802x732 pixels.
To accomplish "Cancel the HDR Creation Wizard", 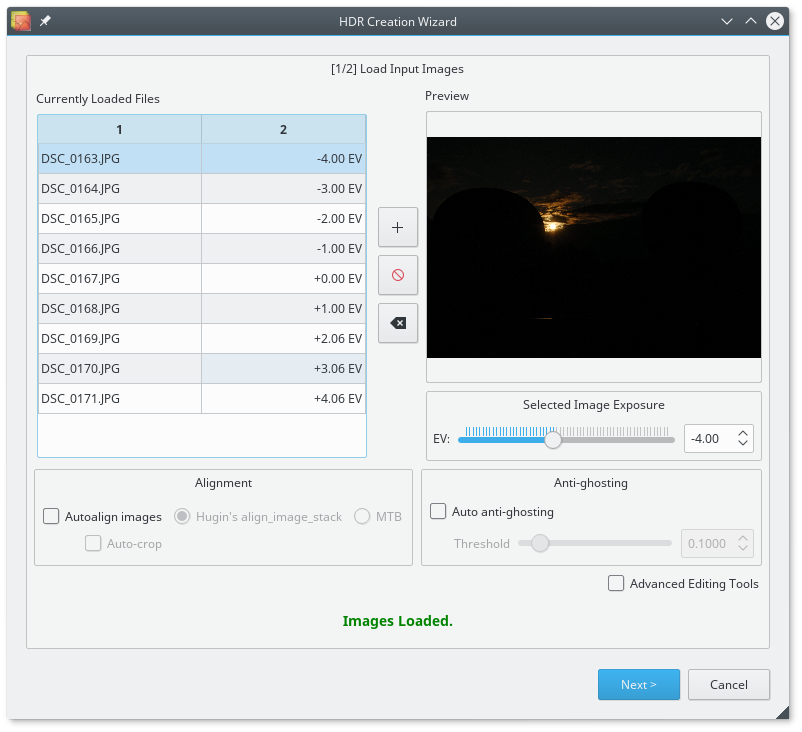I will coord(728,684).
